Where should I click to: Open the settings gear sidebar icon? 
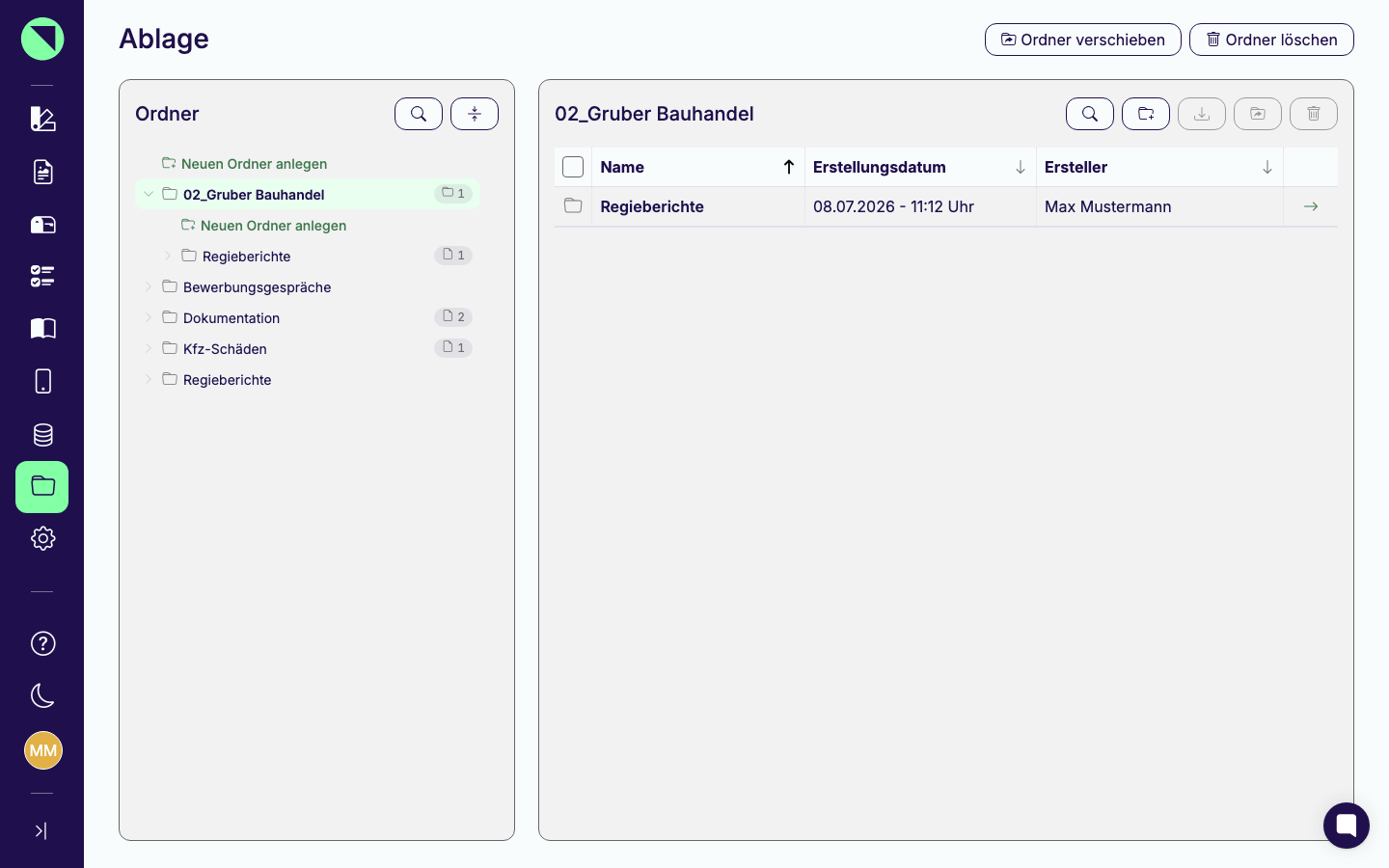[x=42, y=538]
